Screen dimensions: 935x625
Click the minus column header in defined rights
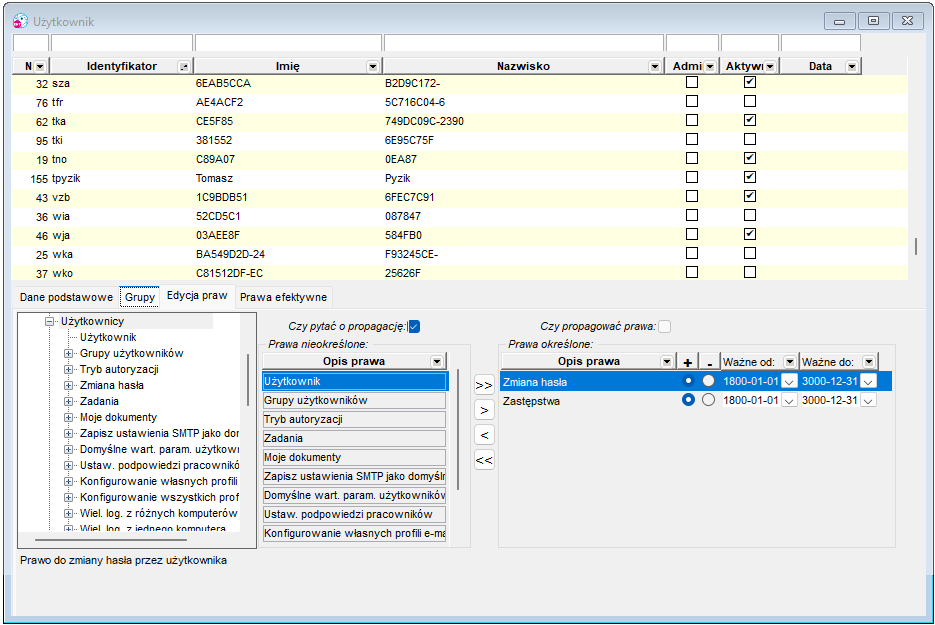[x=709, y=361]
